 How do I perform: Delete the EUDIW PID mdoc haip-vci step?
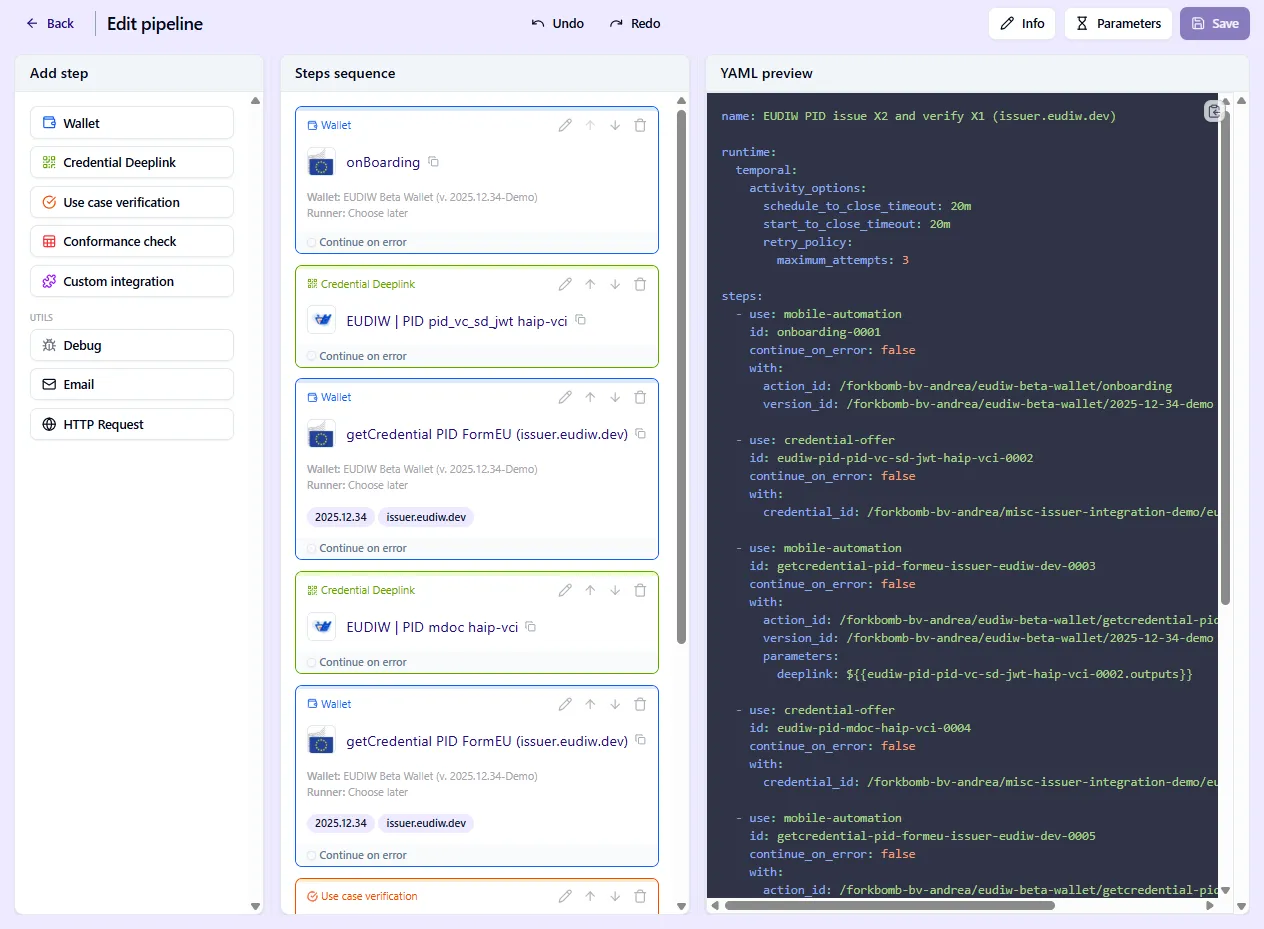point(640,590)
